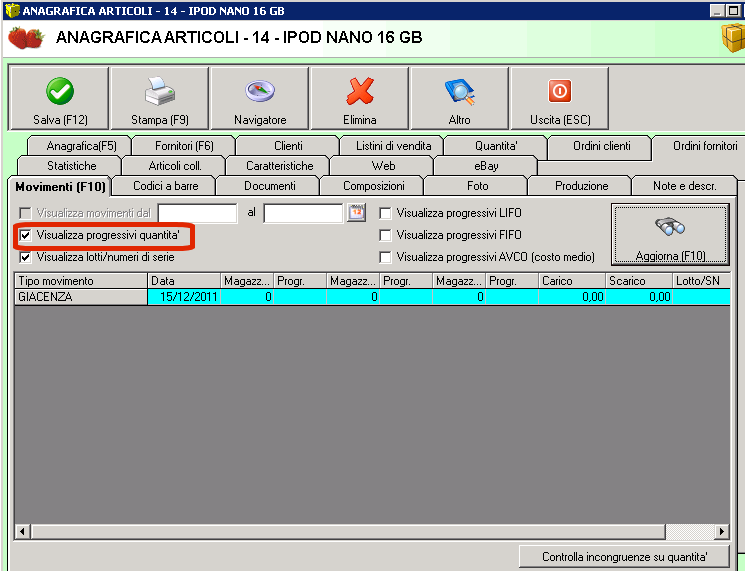Screen dimensions: 745x571
Task: Click the date cell 15/12/2011
Action: (x=184, y=297)
